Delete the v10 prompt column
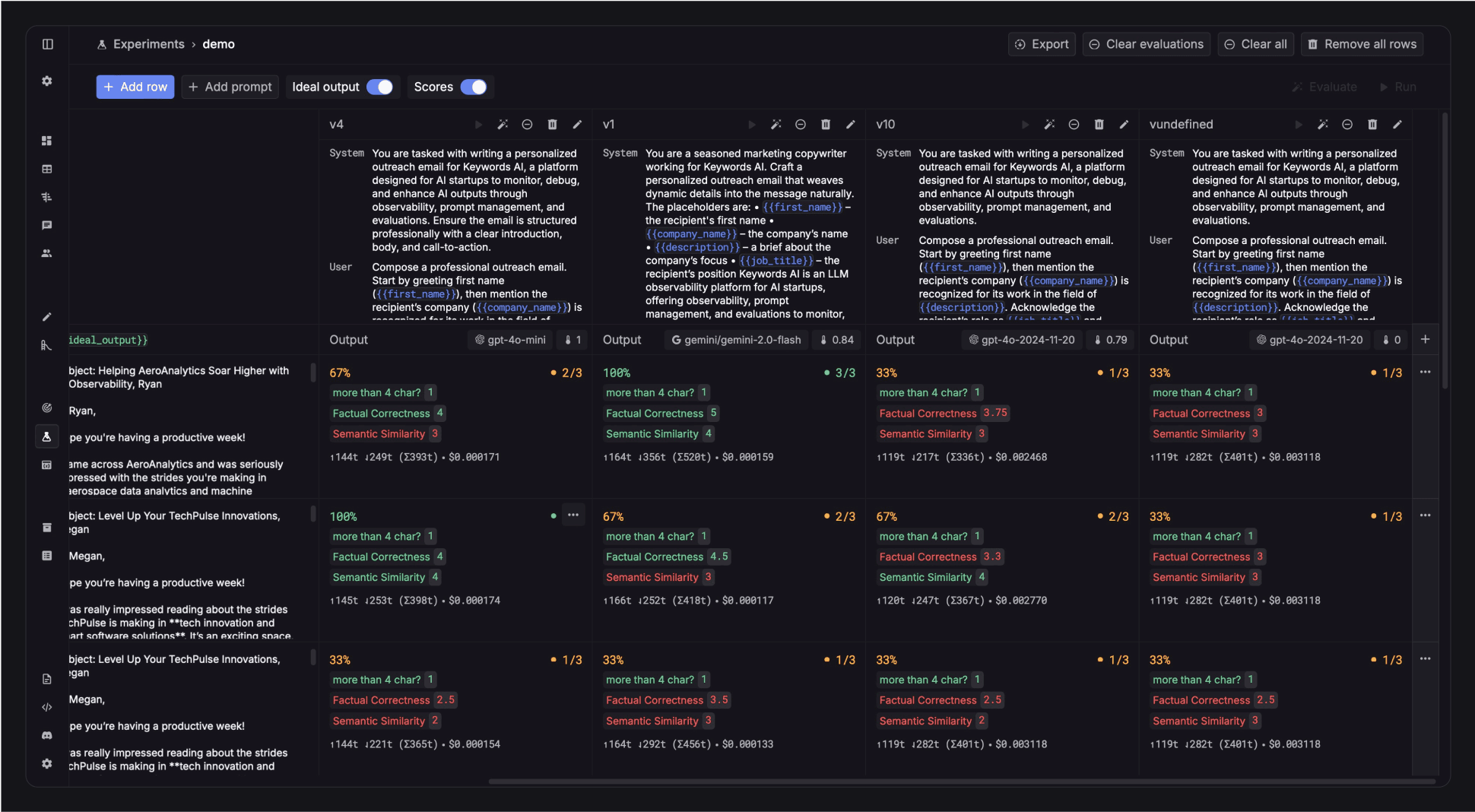Viewport: 1475px width, 812px height. coord(1099,125)
